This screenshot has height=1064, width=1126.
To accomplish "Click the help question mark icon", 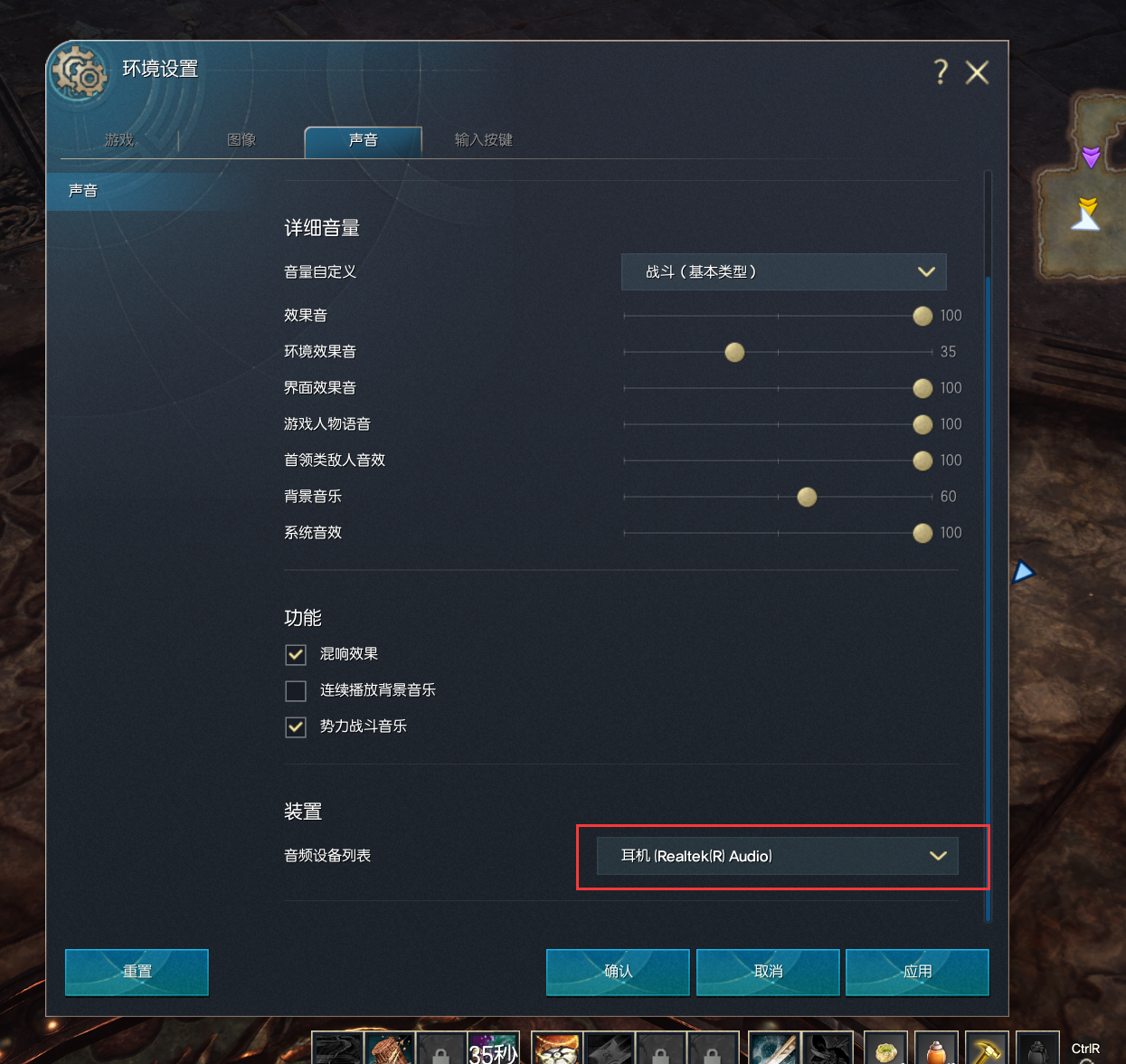I will click(941, 71).
